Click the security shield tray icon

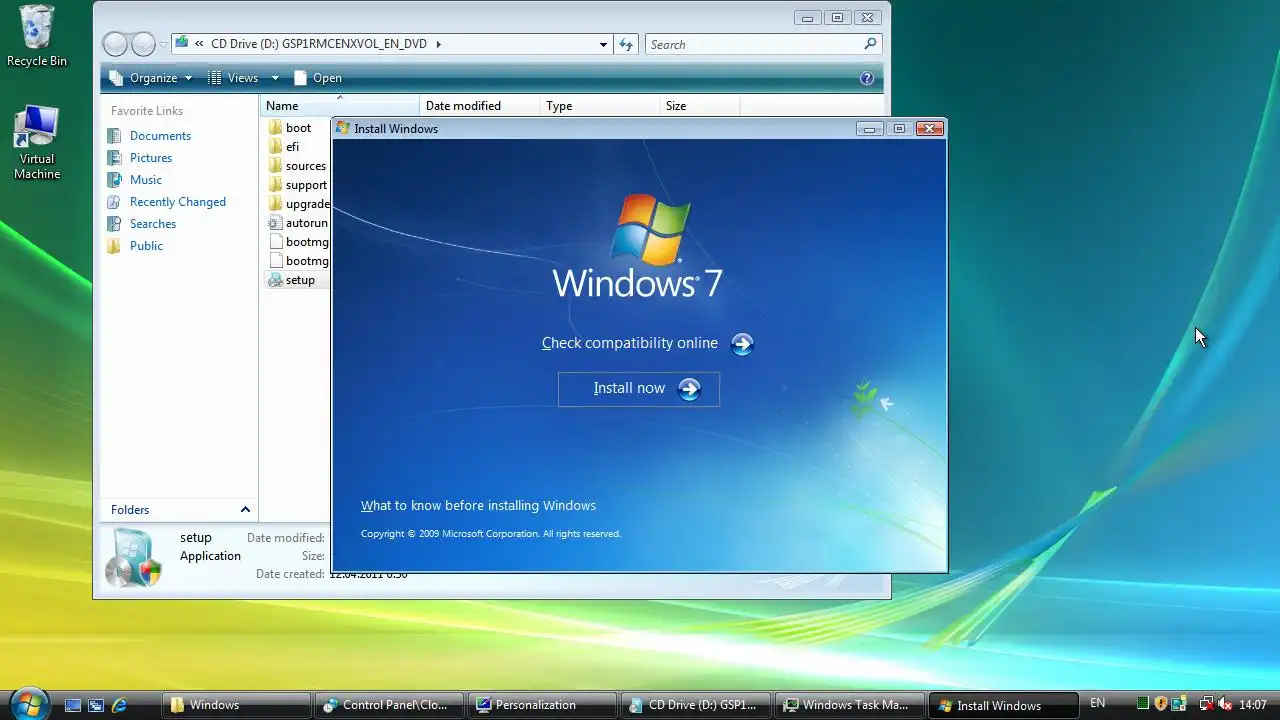(1161, 705)
